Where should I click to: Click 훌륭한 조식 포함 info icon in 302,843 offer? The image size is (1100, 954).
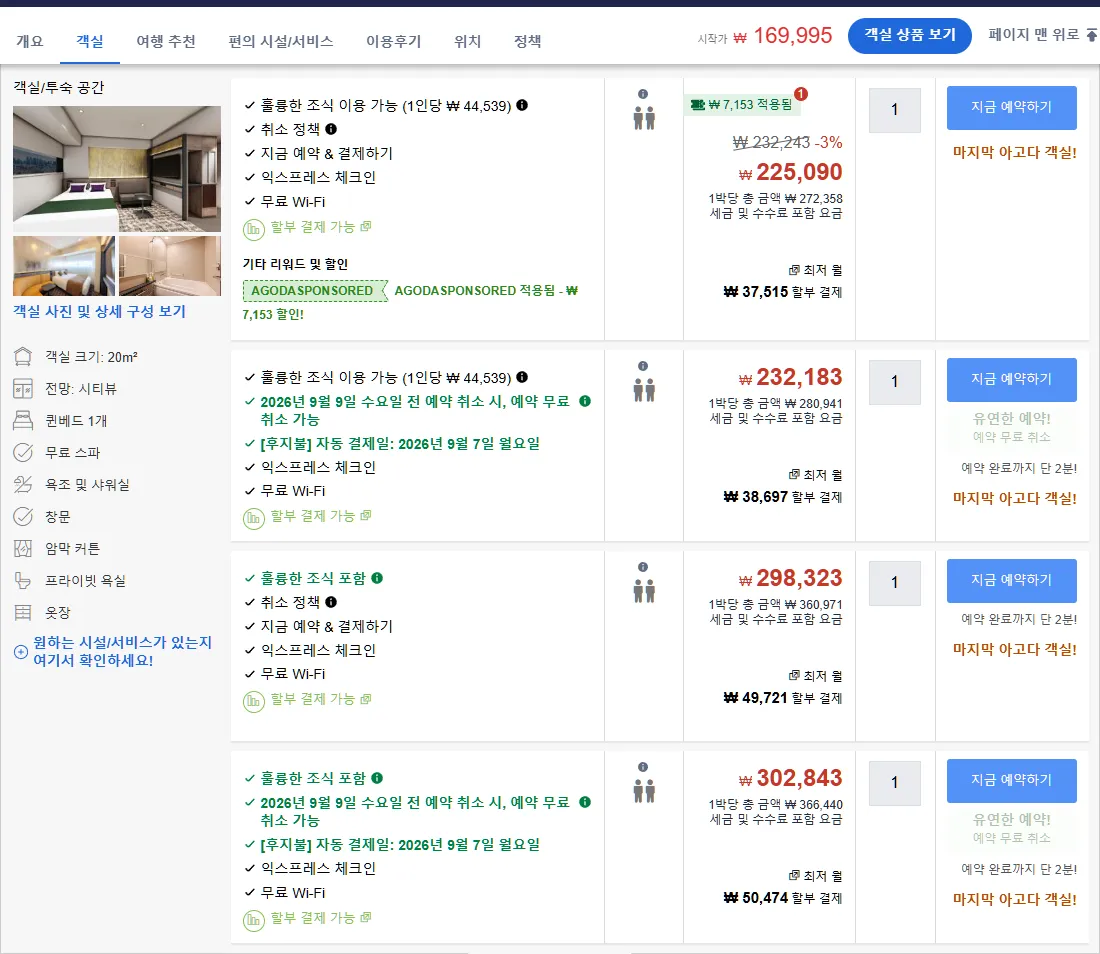click(377, 778)
